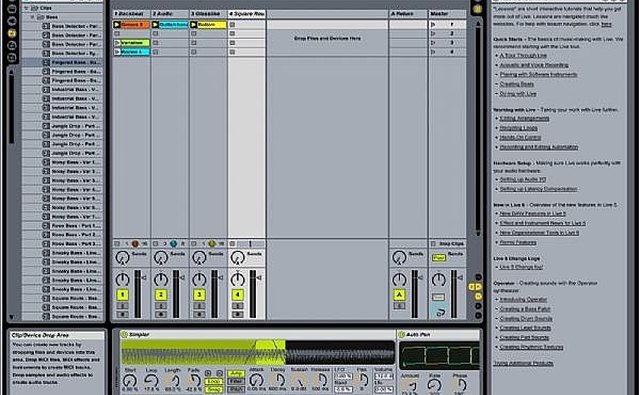Open the Creating a Bass Patch lesson

click(x=525, y=309)
